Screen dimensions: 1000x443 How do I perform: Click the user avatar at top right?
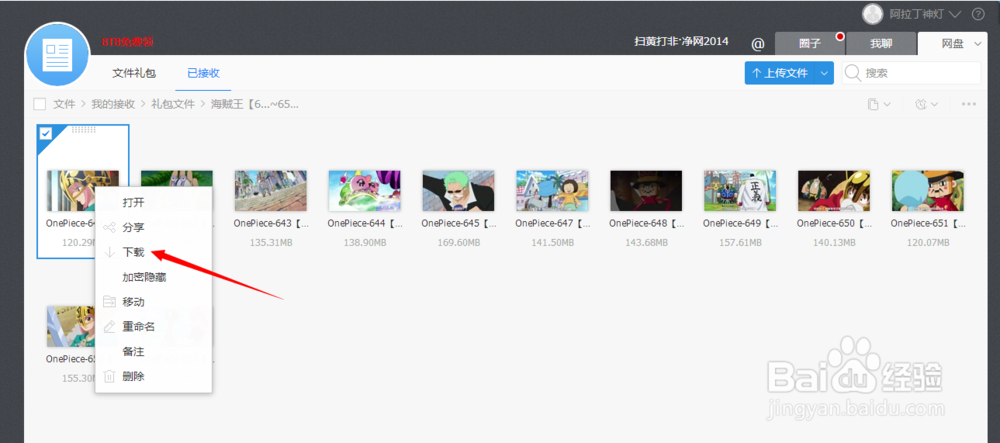[872, 14]
